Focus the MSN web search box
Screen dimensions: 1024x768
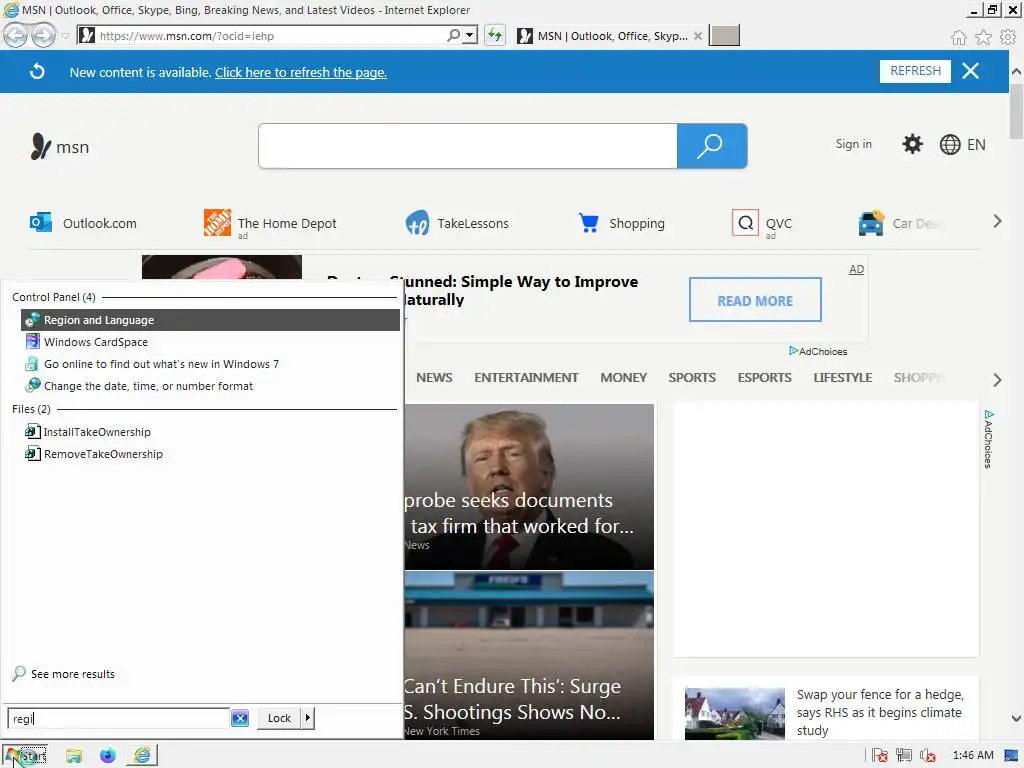click(468, 146)
